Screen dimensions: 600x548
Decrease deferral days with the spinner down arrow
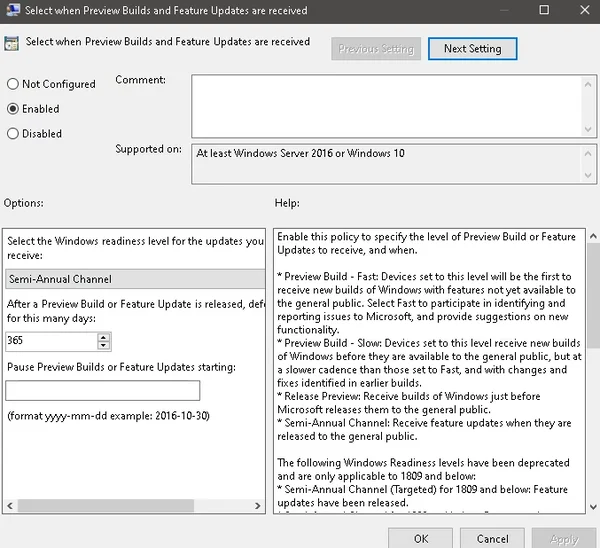click(x=103, y=345)
